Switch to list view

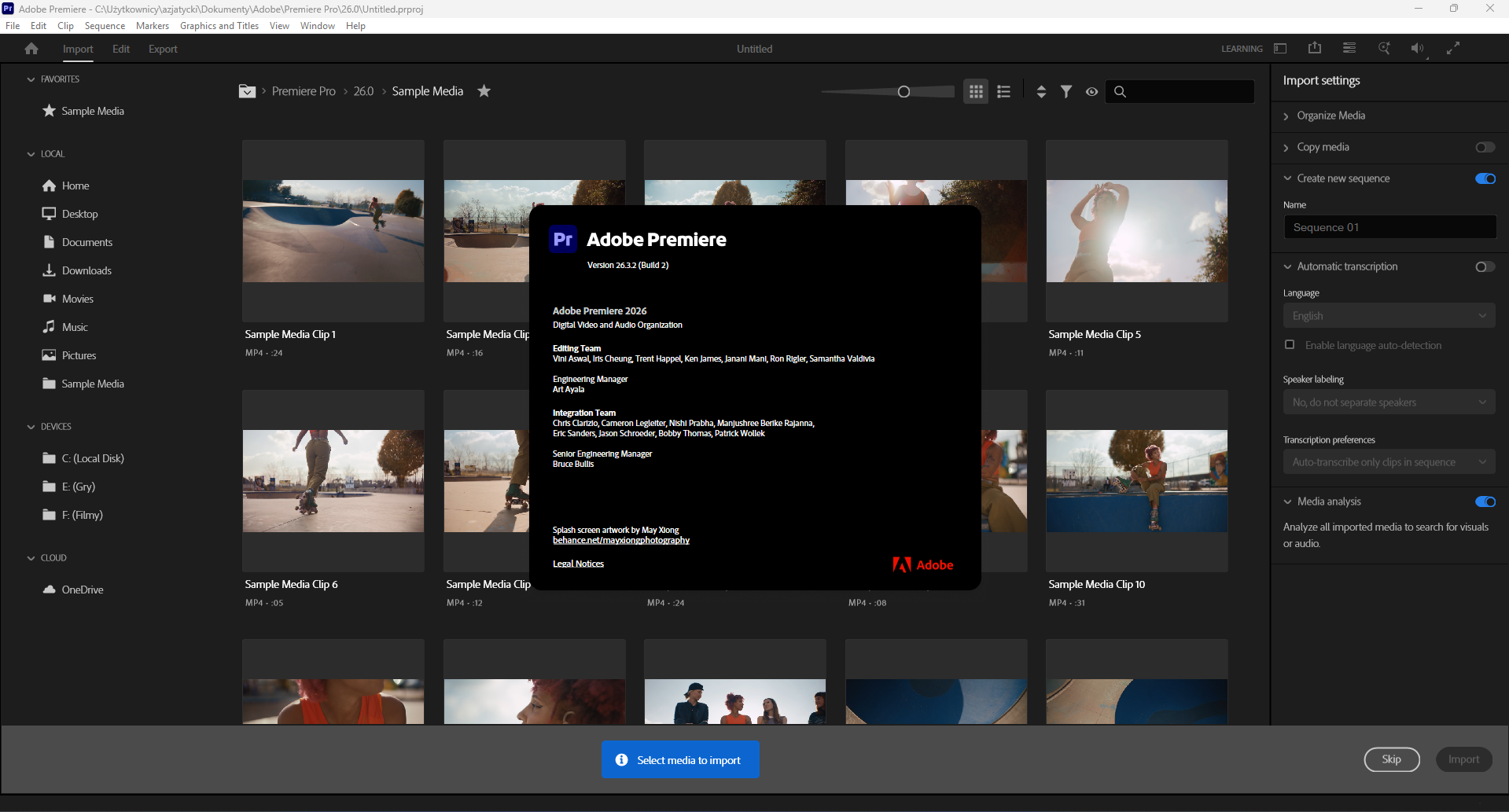pos(1003,92)
